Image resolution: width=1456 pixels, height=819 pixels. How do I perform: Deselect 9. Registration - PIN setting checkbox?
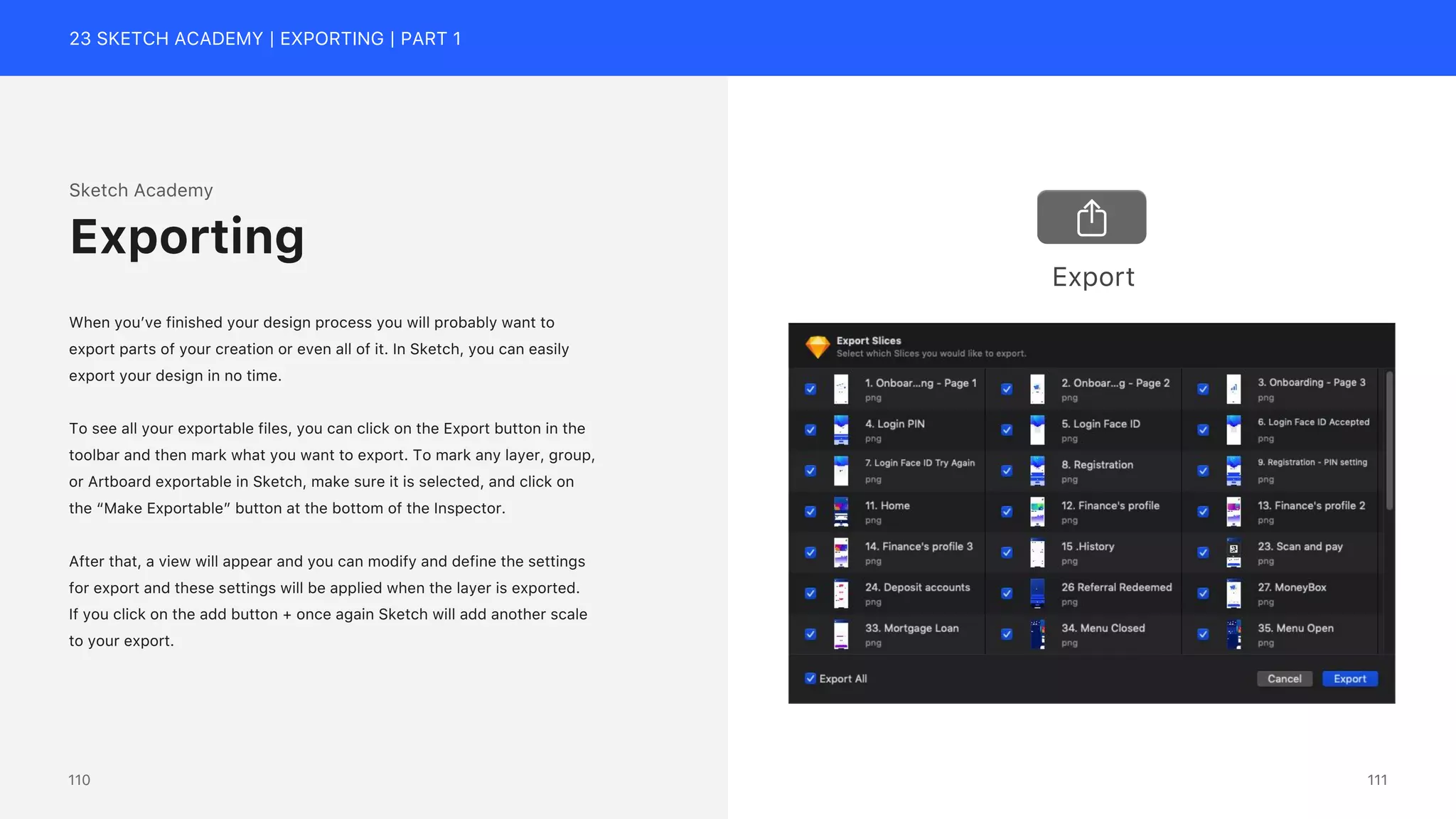click(x=1203, y=471)
